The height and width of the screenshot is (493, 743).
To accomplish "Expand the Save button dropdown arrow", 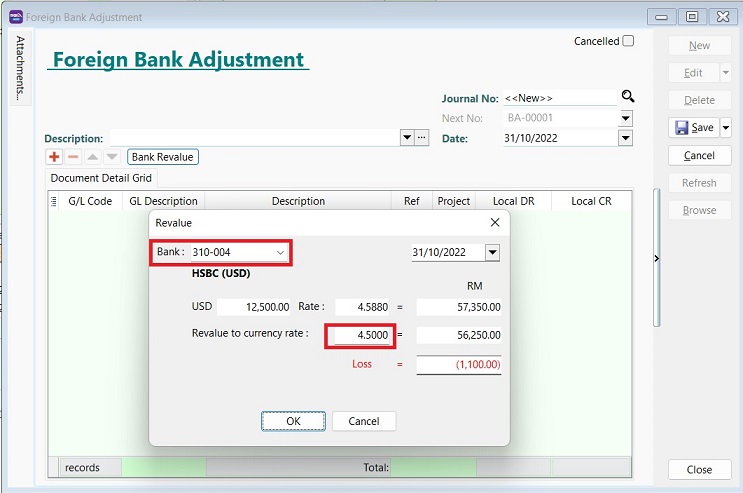I will click(726, 128).
